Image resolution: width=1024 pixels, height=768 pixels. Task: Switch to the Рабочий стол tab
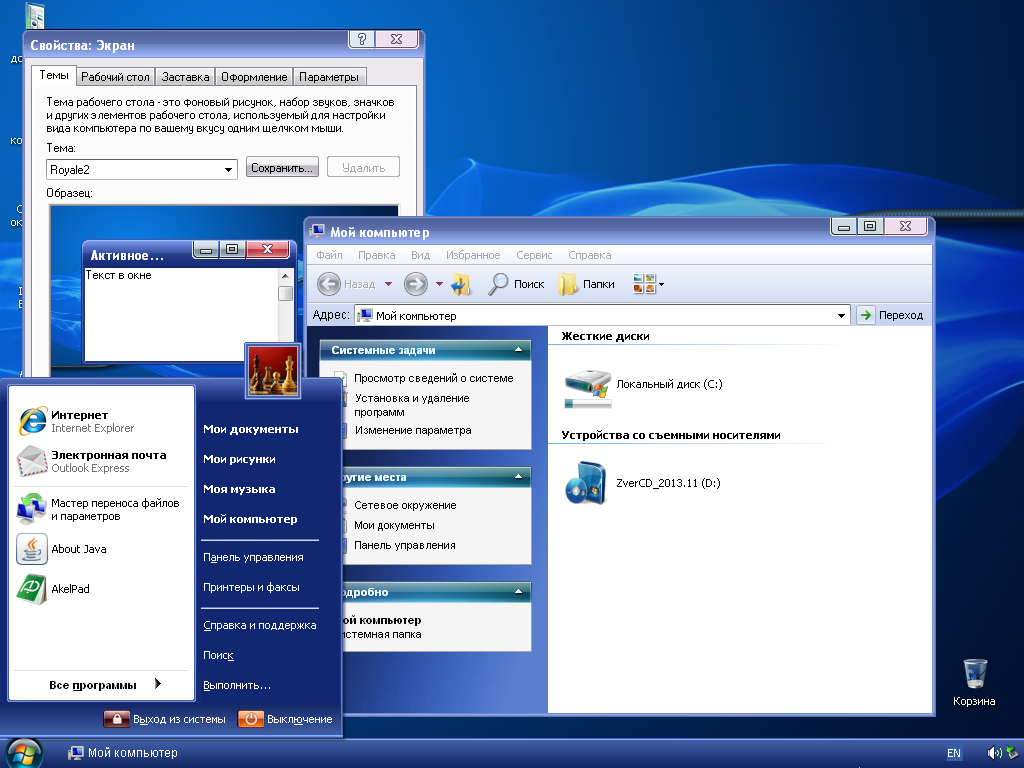[115, 77]
